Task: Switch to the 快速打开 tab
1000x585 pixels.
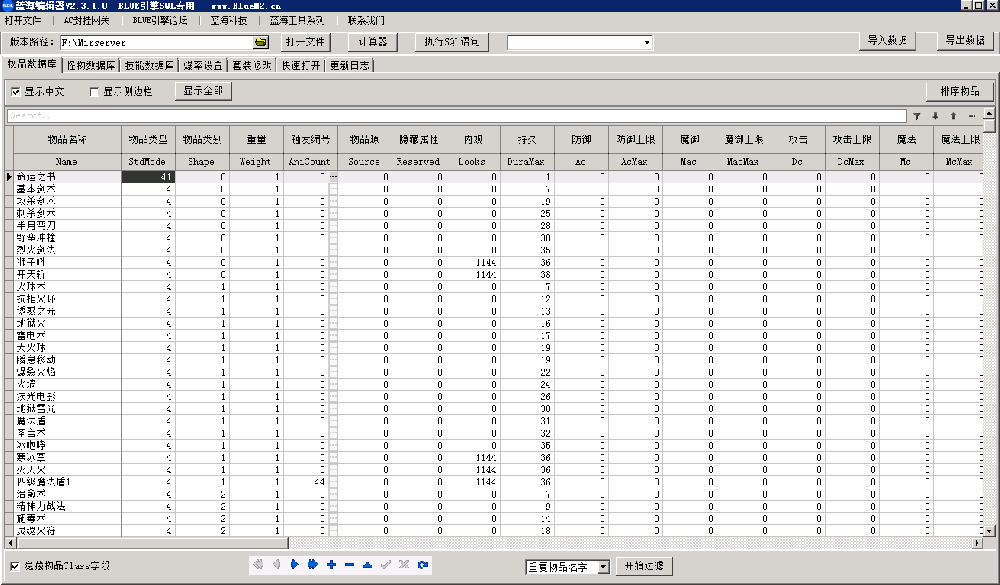Action: click(300, 65)
